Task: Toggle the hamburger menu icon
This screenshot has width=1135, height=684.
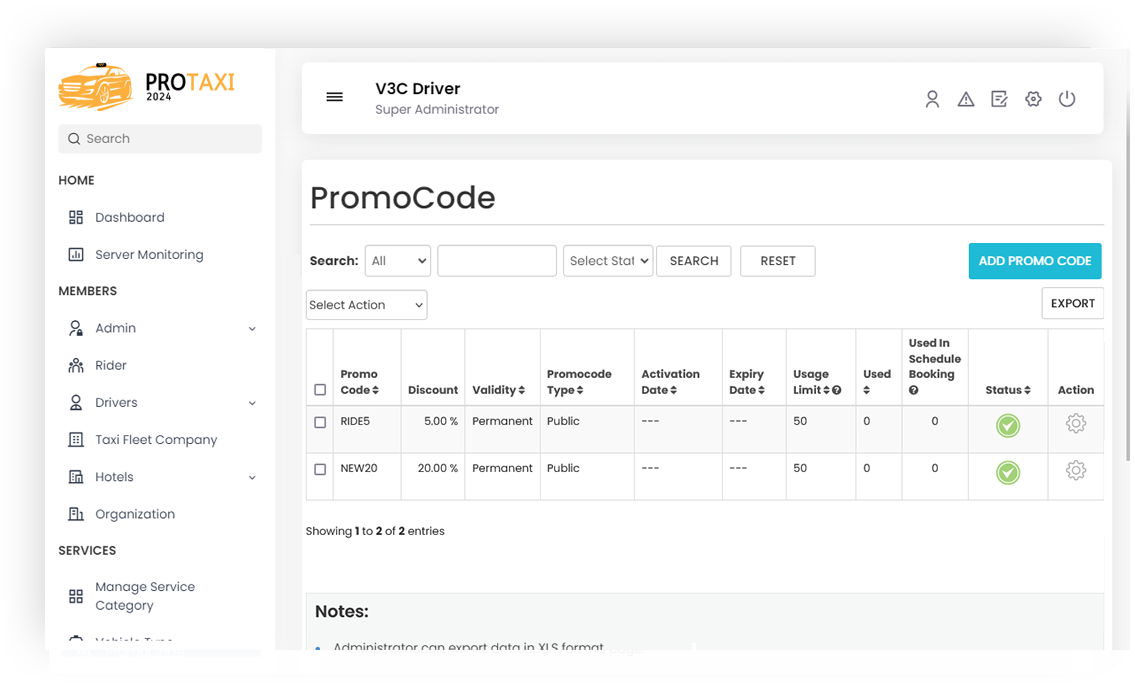Action: (334, 97)
